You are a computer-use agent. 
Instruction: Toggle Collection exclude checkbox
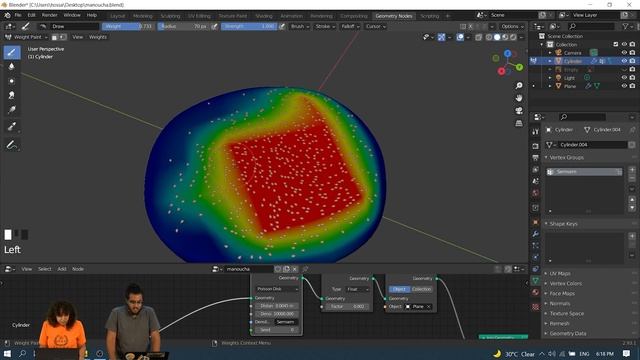tap(616, 44)
